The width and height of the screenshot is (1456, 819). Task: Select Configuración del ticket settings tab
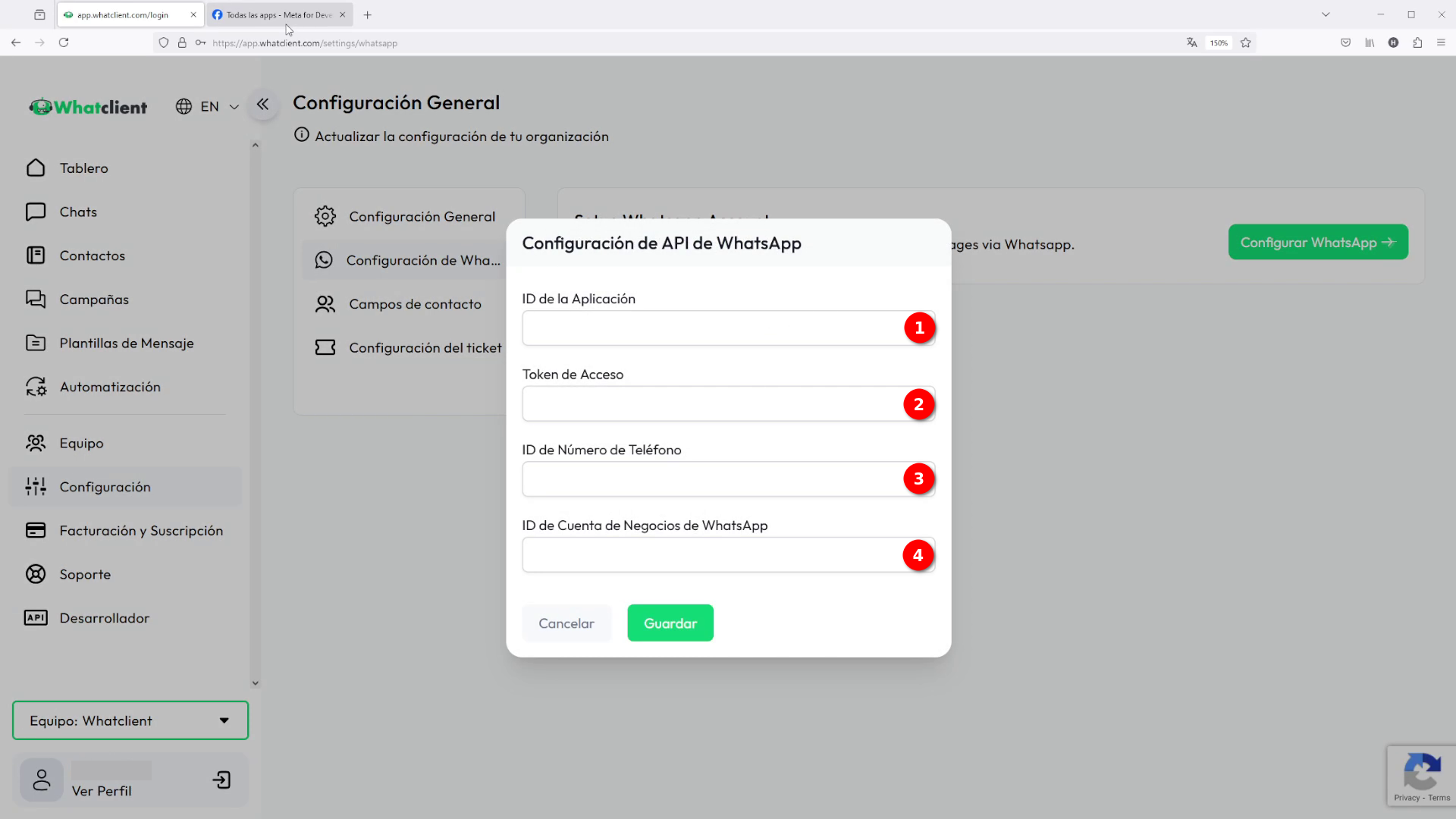[x=409, y=347]
